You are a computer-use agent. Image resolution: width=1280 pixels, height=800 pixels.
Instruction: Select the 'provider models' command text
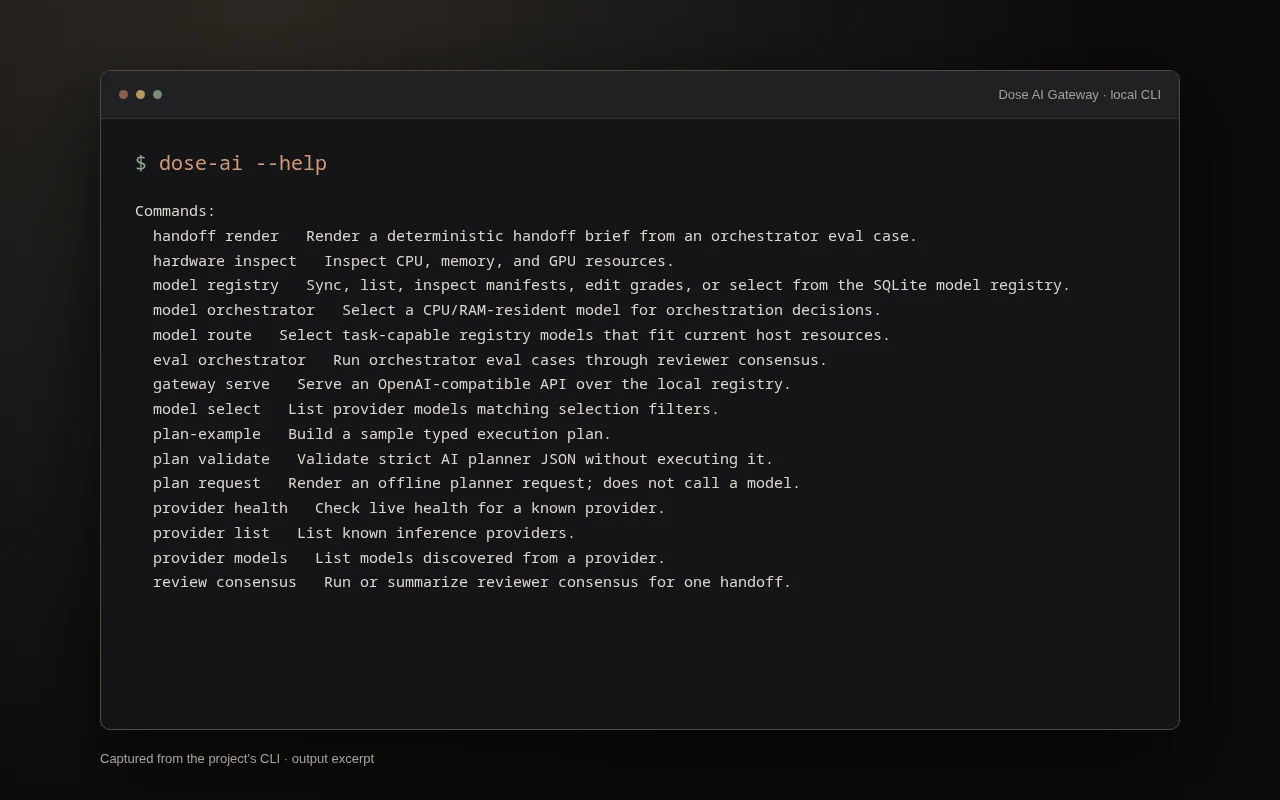pos(220,558)
